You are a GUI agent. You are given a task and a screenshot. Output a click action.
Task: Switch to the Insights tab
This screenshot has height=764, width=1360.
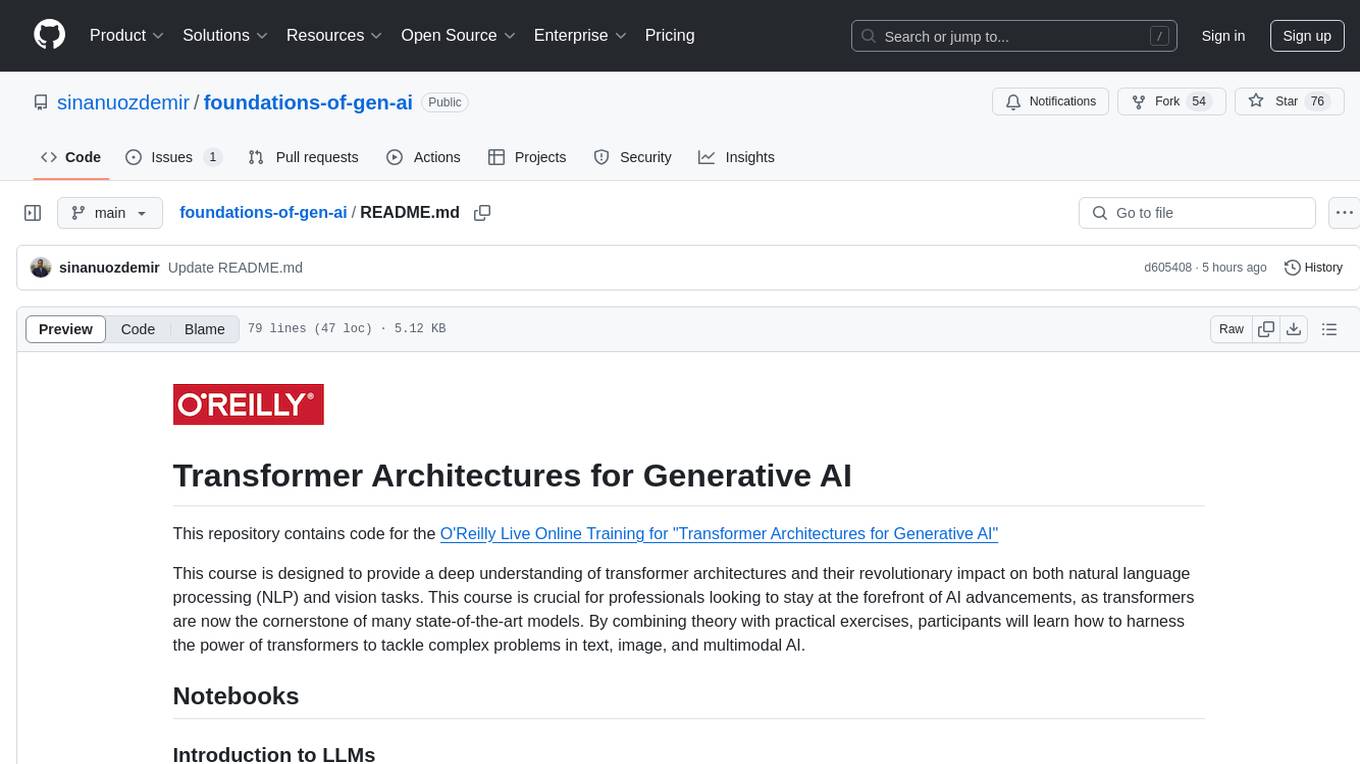[x=736, y=157]
